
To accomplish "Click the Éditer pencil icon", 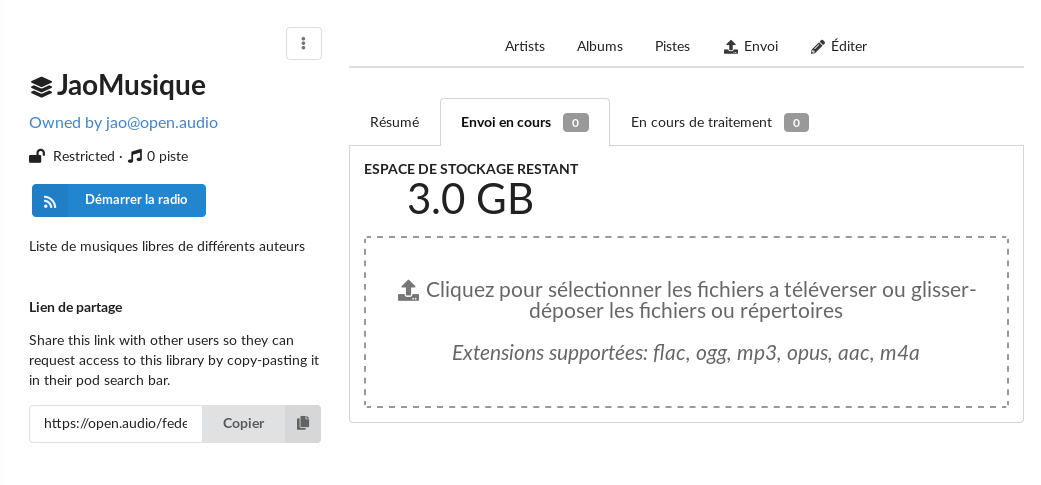I will click(818, 46).
